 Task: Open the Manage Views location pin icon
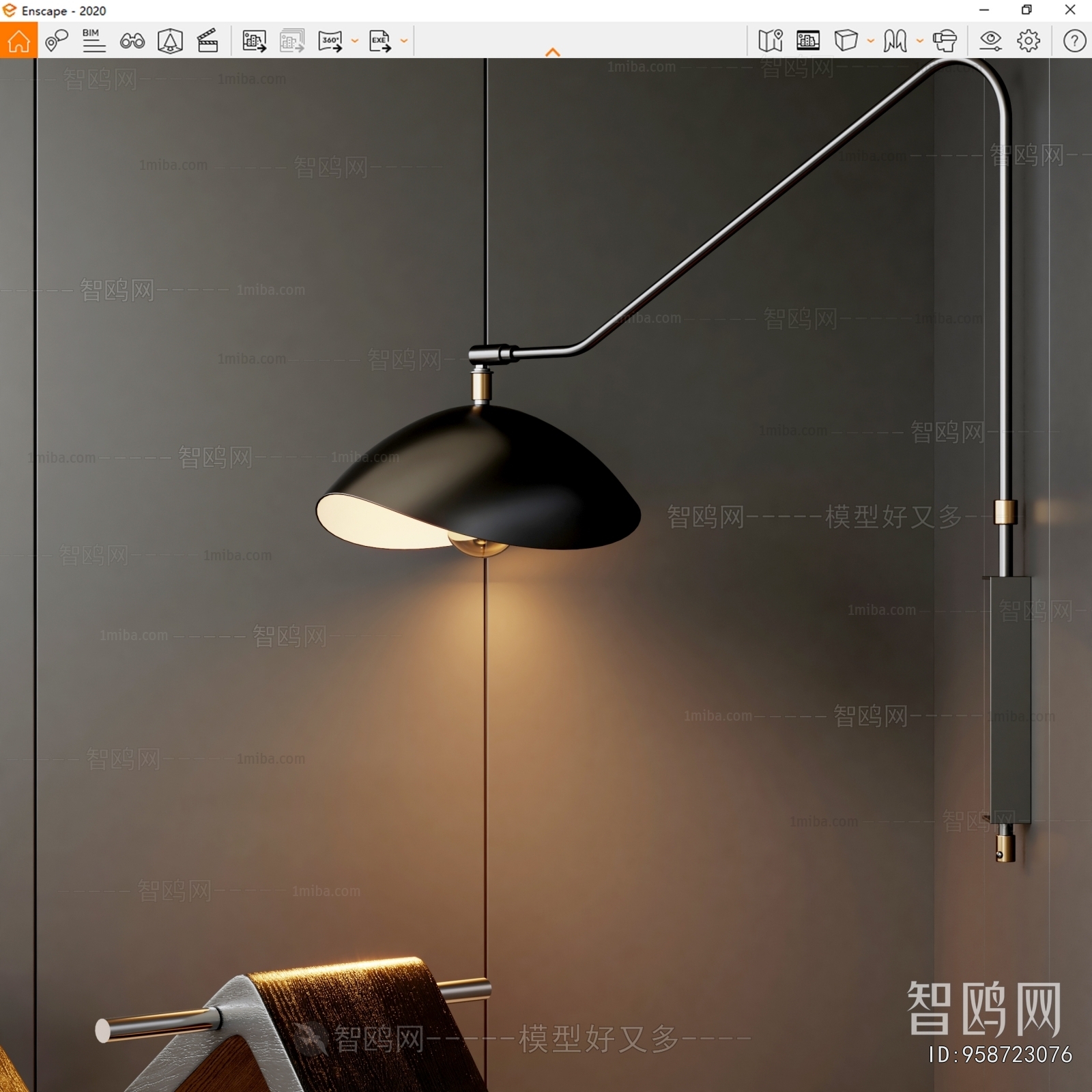[57, 41]
